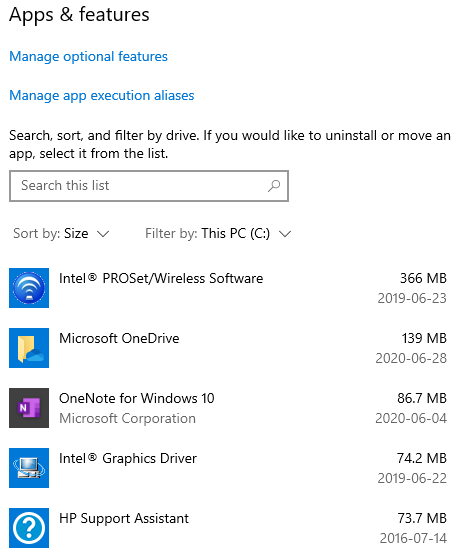Open the Sort by Size dropdown

click(61, 234)
